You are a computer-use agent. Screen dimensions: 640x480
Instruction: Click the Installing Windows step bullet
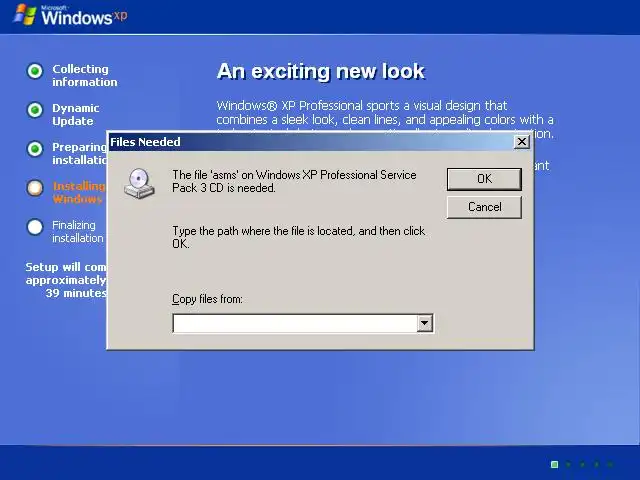click(x=35, y=188)
